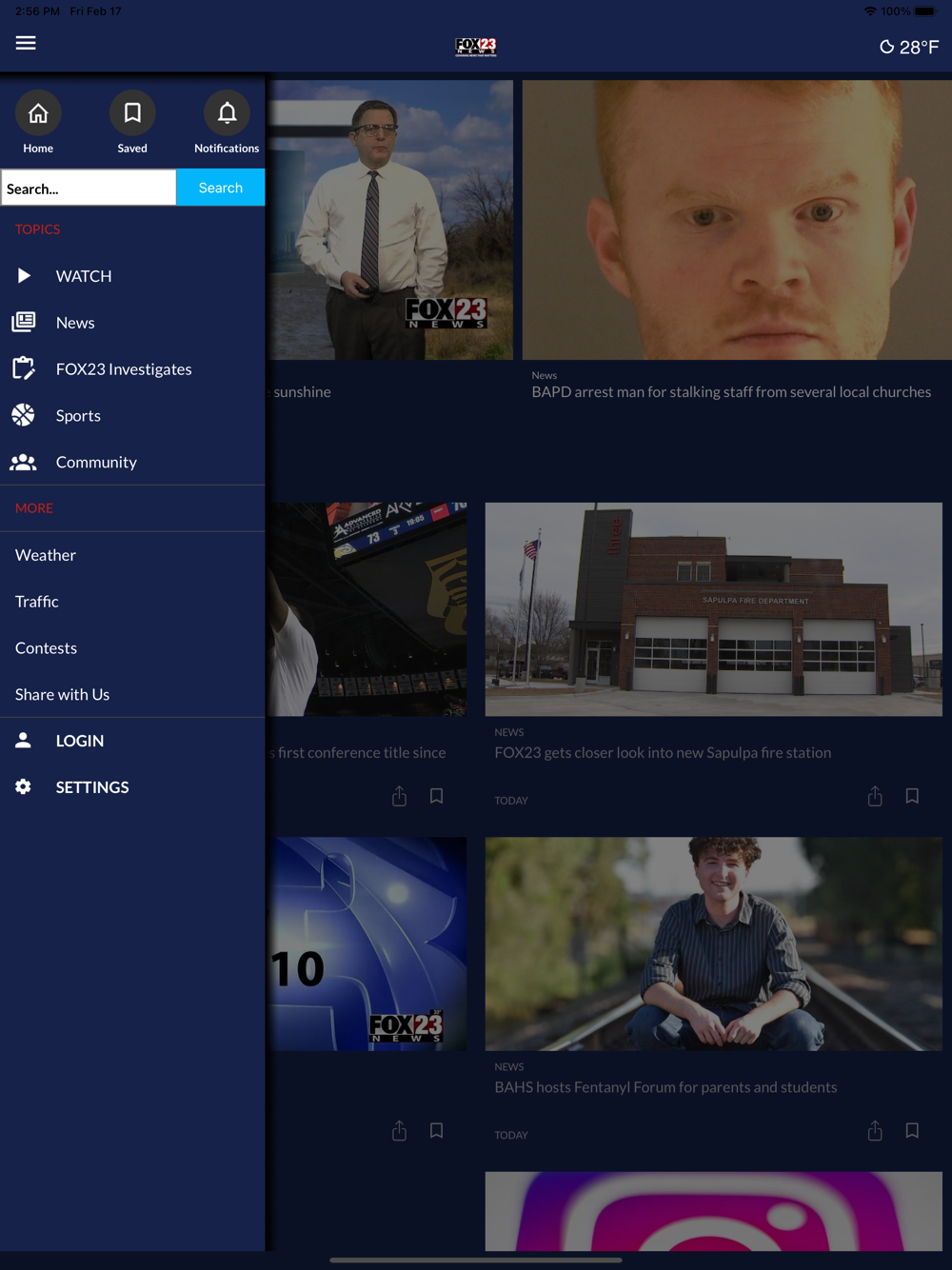Share the FOX23 10 logo story
This screenshot has width=952, height=1270.
[399, 1131]
